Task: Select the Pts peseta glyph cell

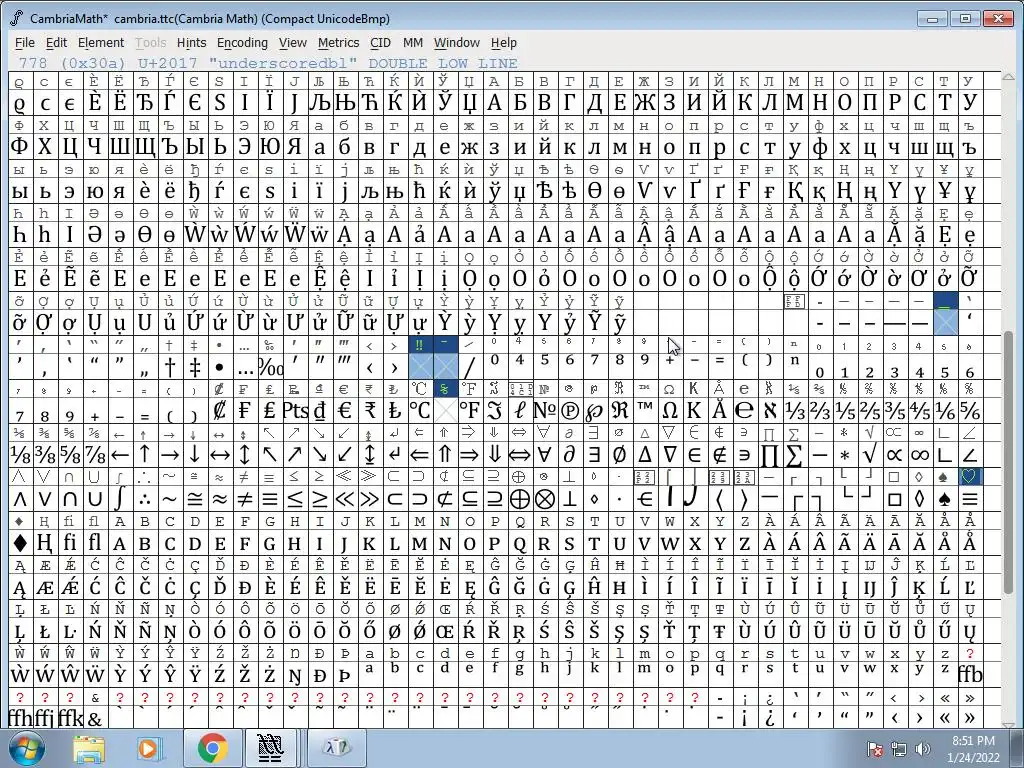Action: click(295, 411)
